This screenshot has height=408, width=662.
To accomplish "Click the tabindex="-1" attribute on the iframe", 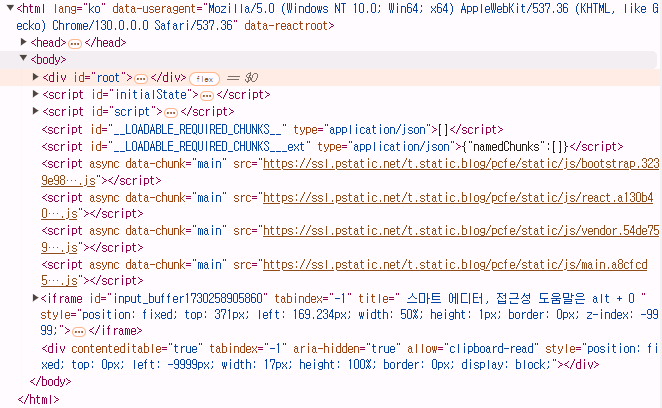I will tap(313, 299).
